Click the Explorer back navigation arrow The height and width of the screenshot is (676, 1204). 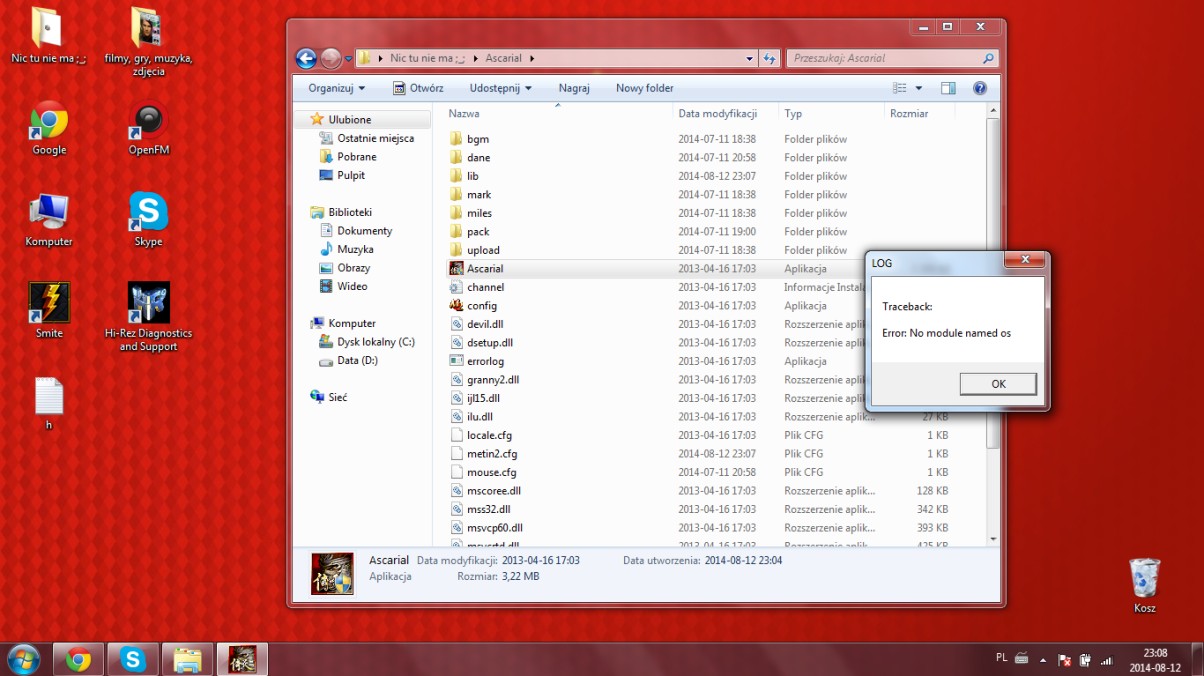coord(306,59)
